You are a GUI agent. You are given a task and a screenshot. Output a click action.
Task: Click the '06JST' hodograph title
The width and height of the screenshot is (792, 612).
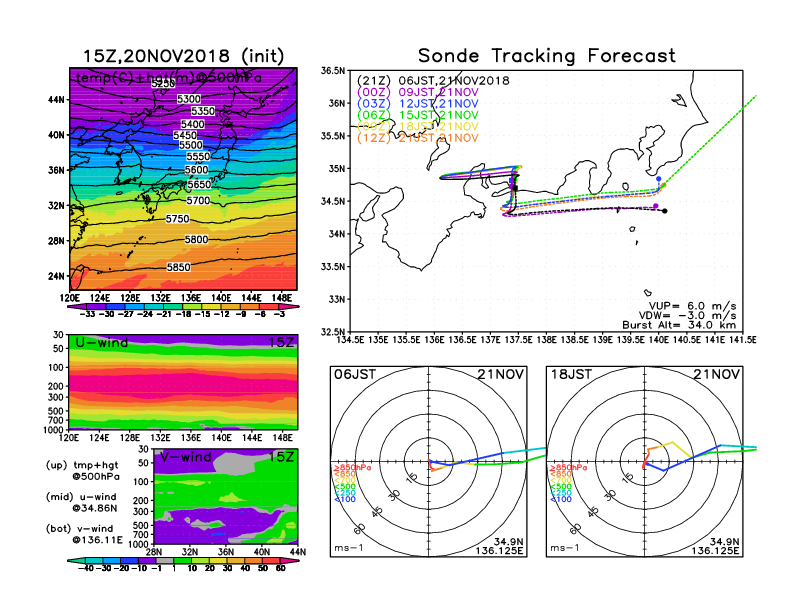(355, 374)
